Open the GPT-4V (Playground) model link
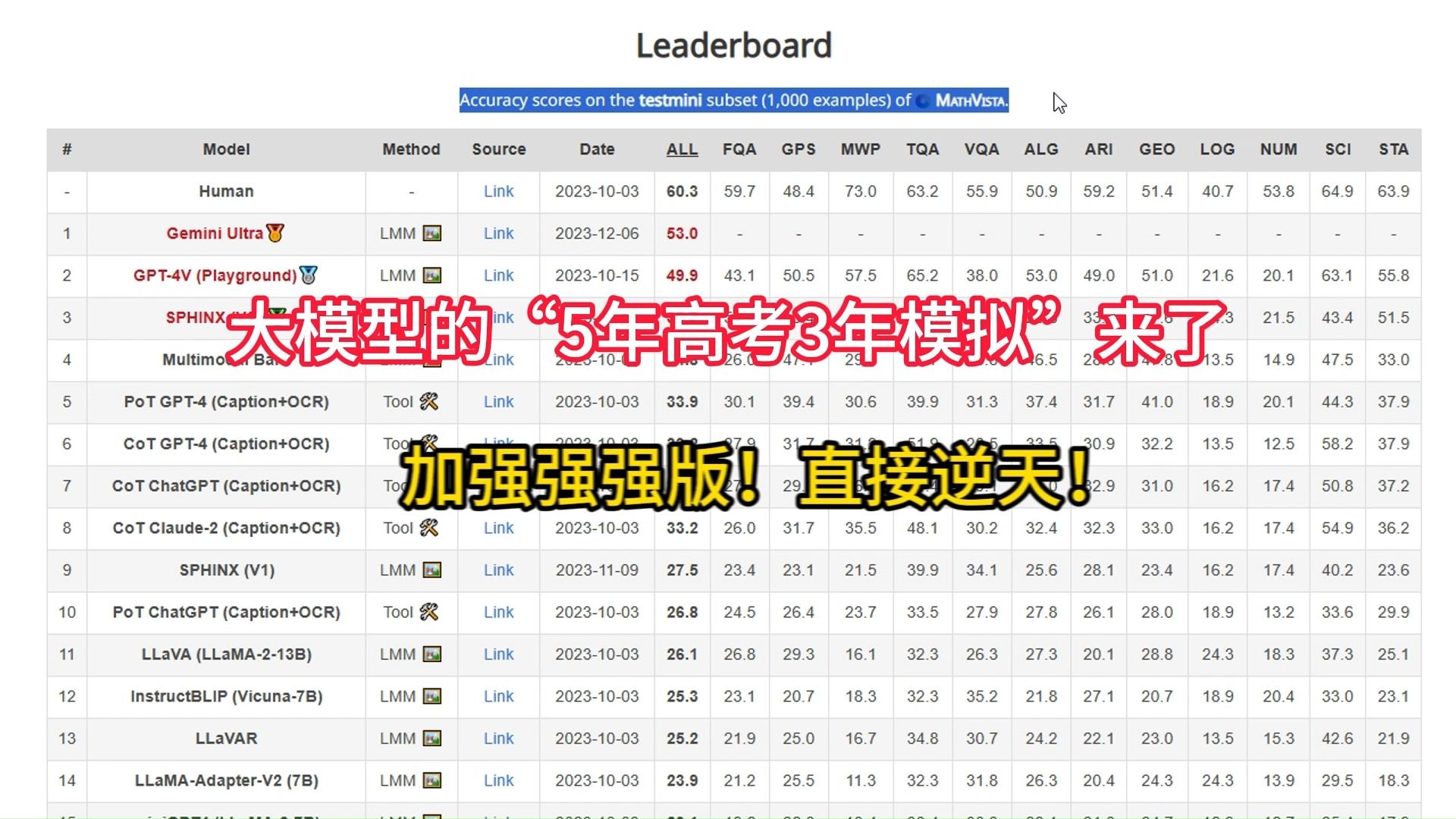Viewport: 1456px width, 819px height. coord(498,275)
